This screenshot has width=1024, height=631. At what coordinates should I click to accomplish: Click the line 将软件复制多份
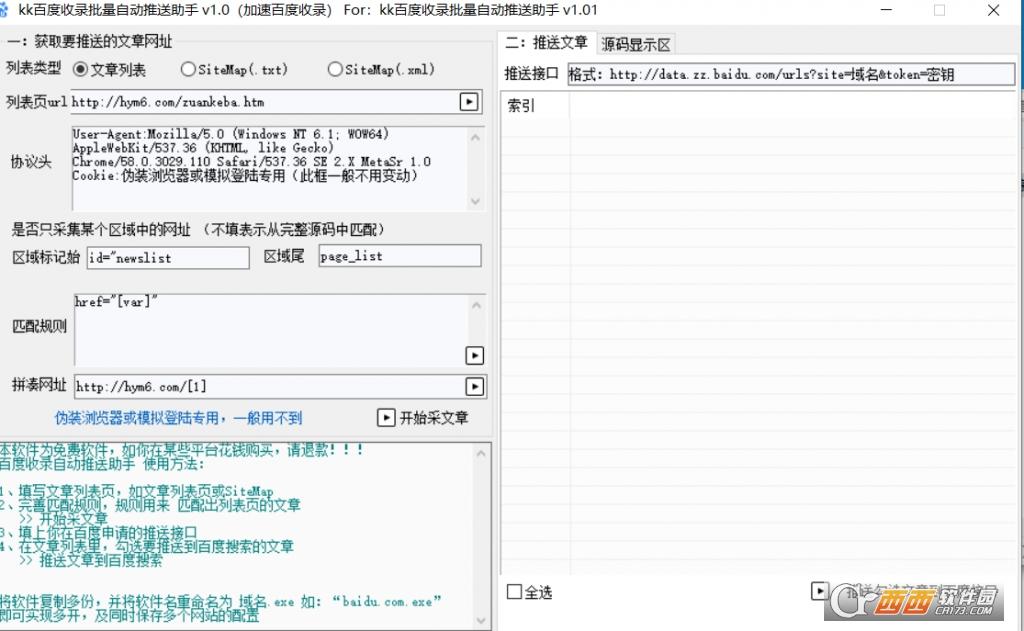pos(221,601)
